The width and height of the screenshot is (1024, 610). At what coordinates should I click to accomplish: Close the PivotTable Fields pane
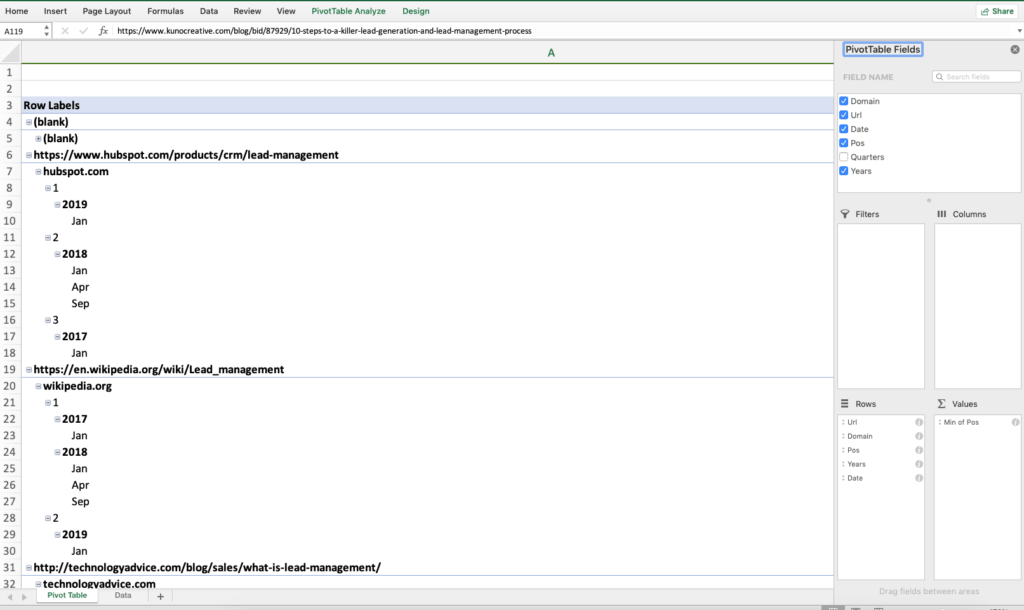point(1014,50)
